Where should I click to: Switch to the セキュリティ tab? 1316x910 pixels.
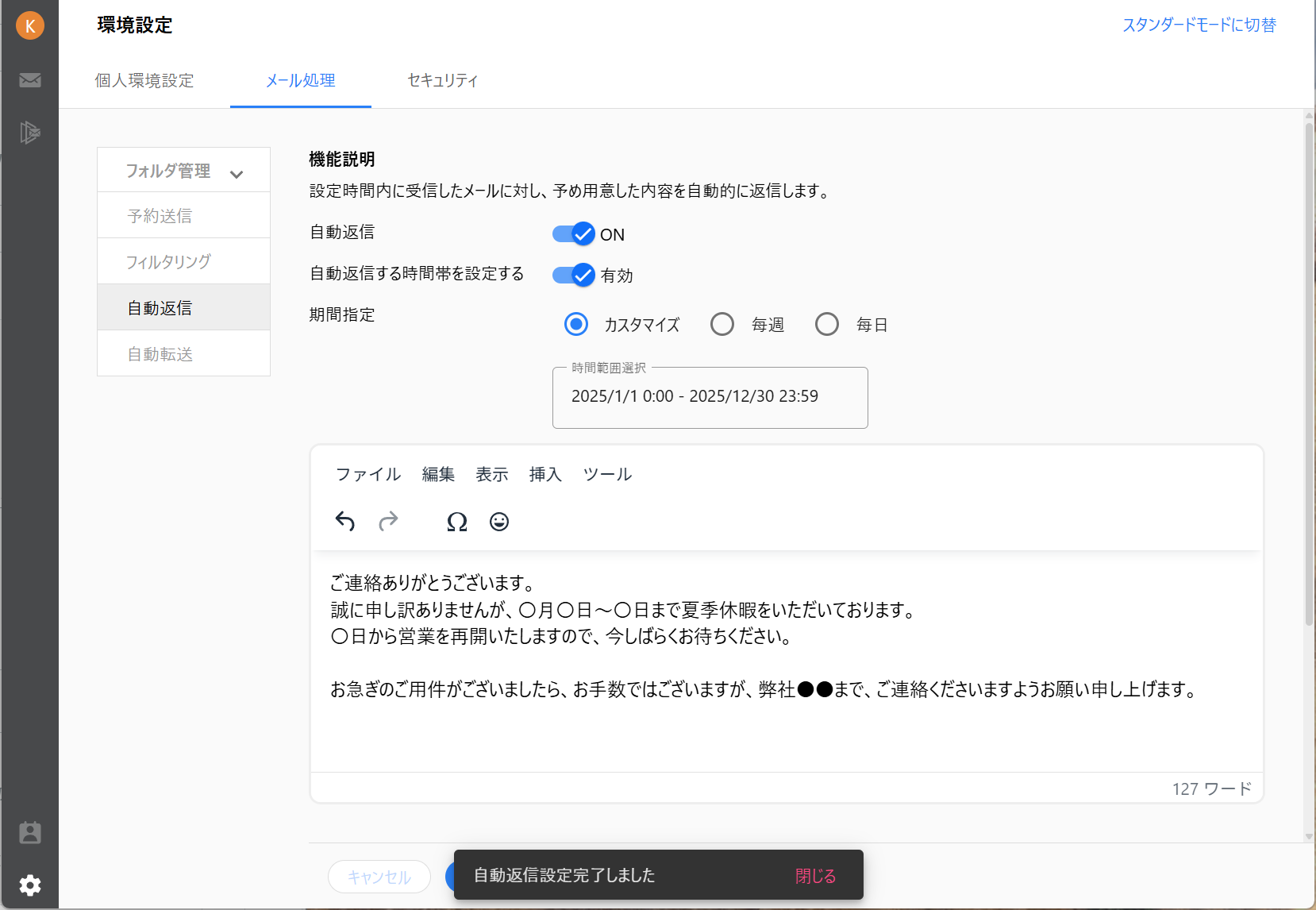[x=443, y=80]
